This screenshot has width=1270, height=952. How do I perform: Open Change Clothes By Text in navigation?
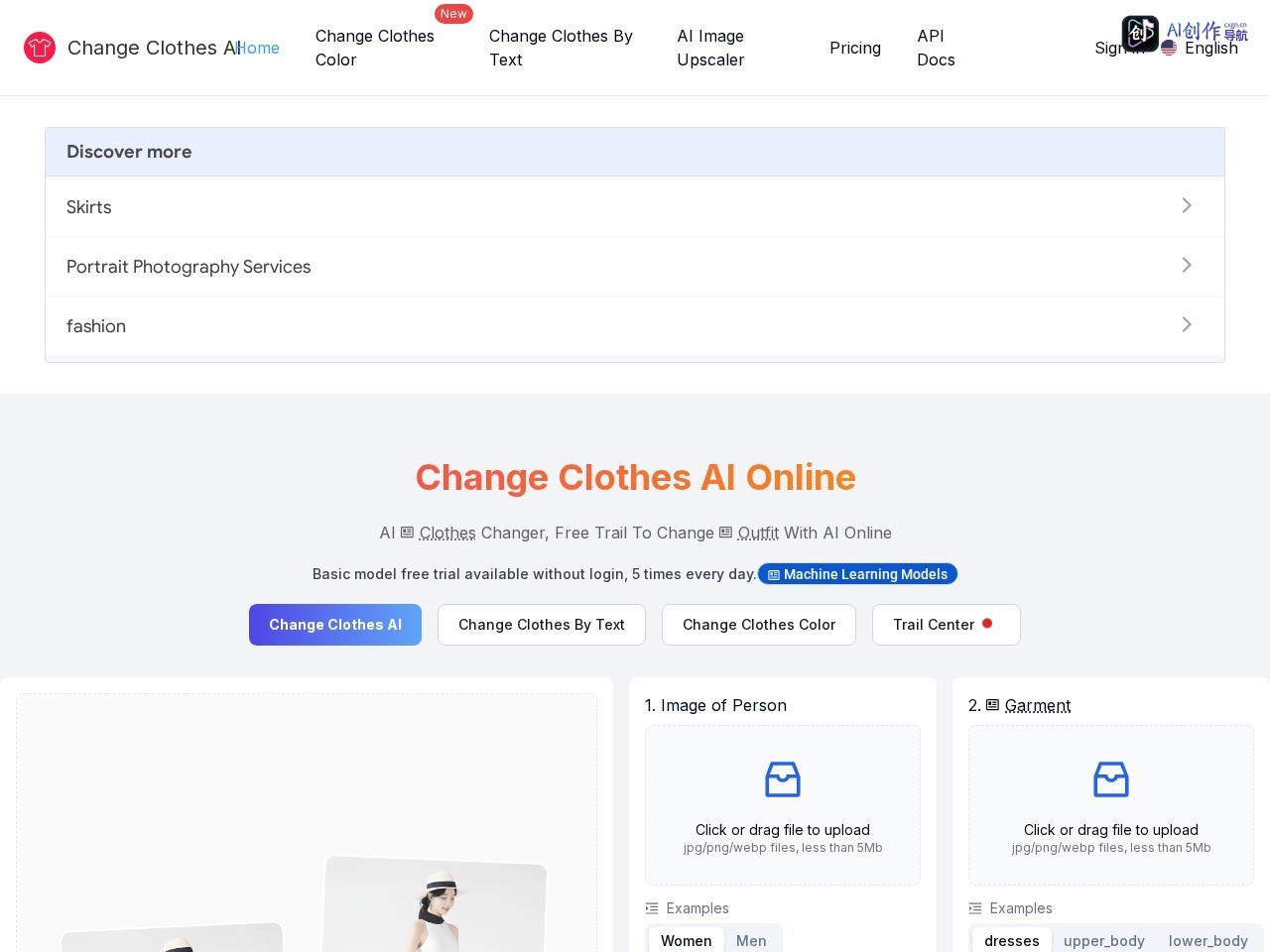click(561, 48)
